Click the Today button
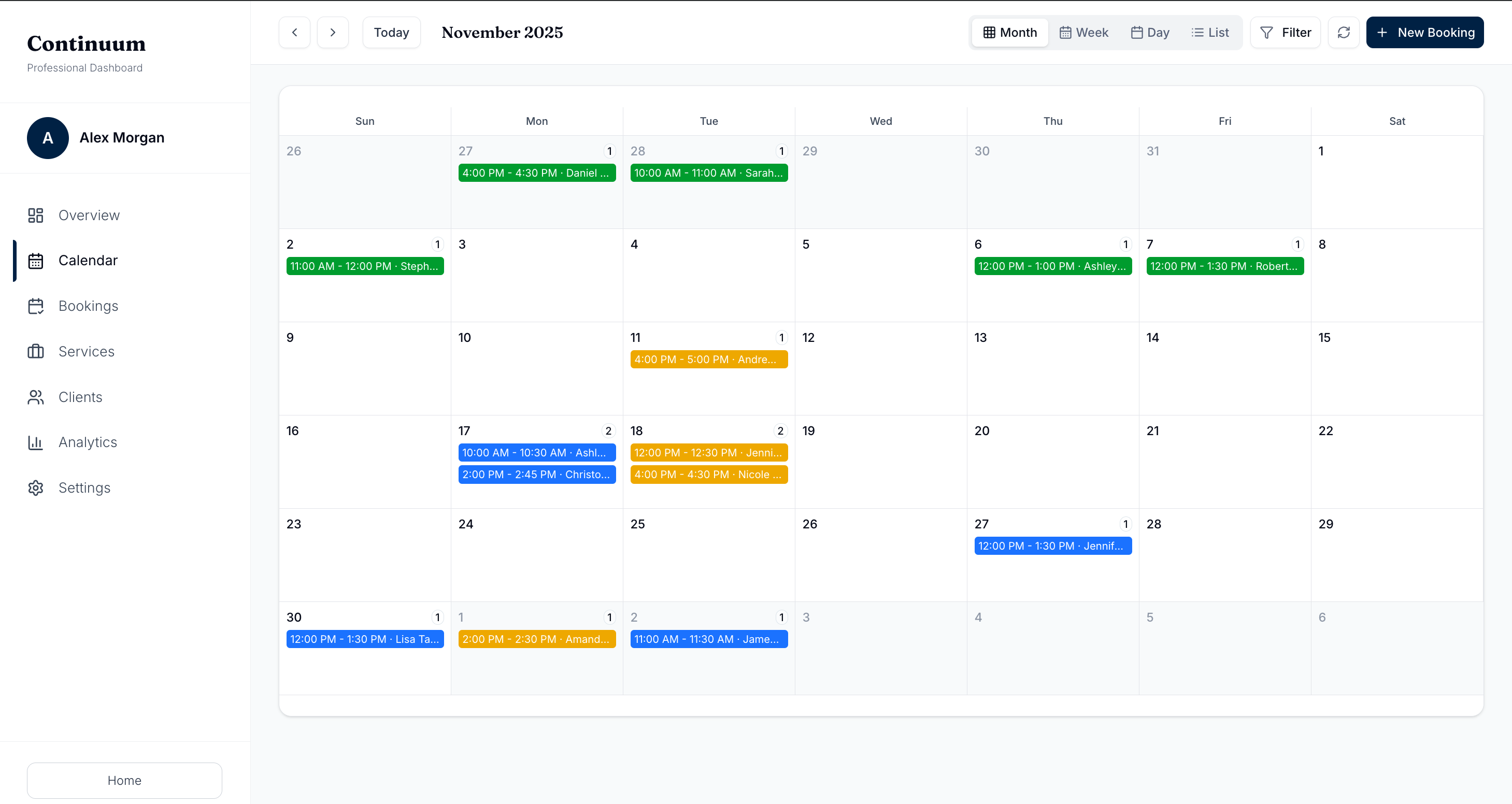The height and width of the screenshot is (804, 1512). (391, 32)
